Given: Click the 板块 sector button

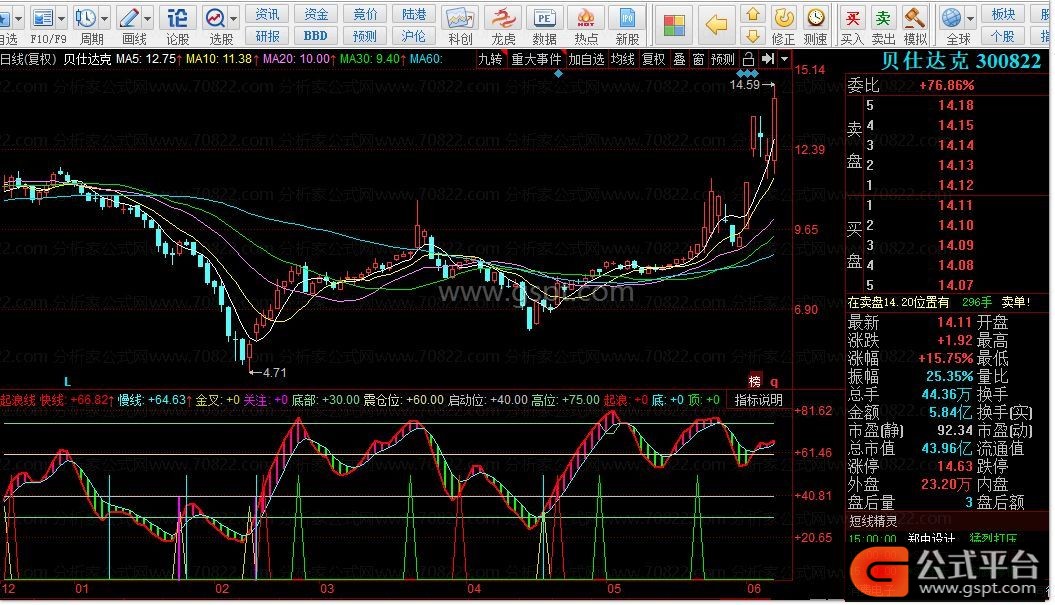Looking at the screenshot, I should 1003,14.
